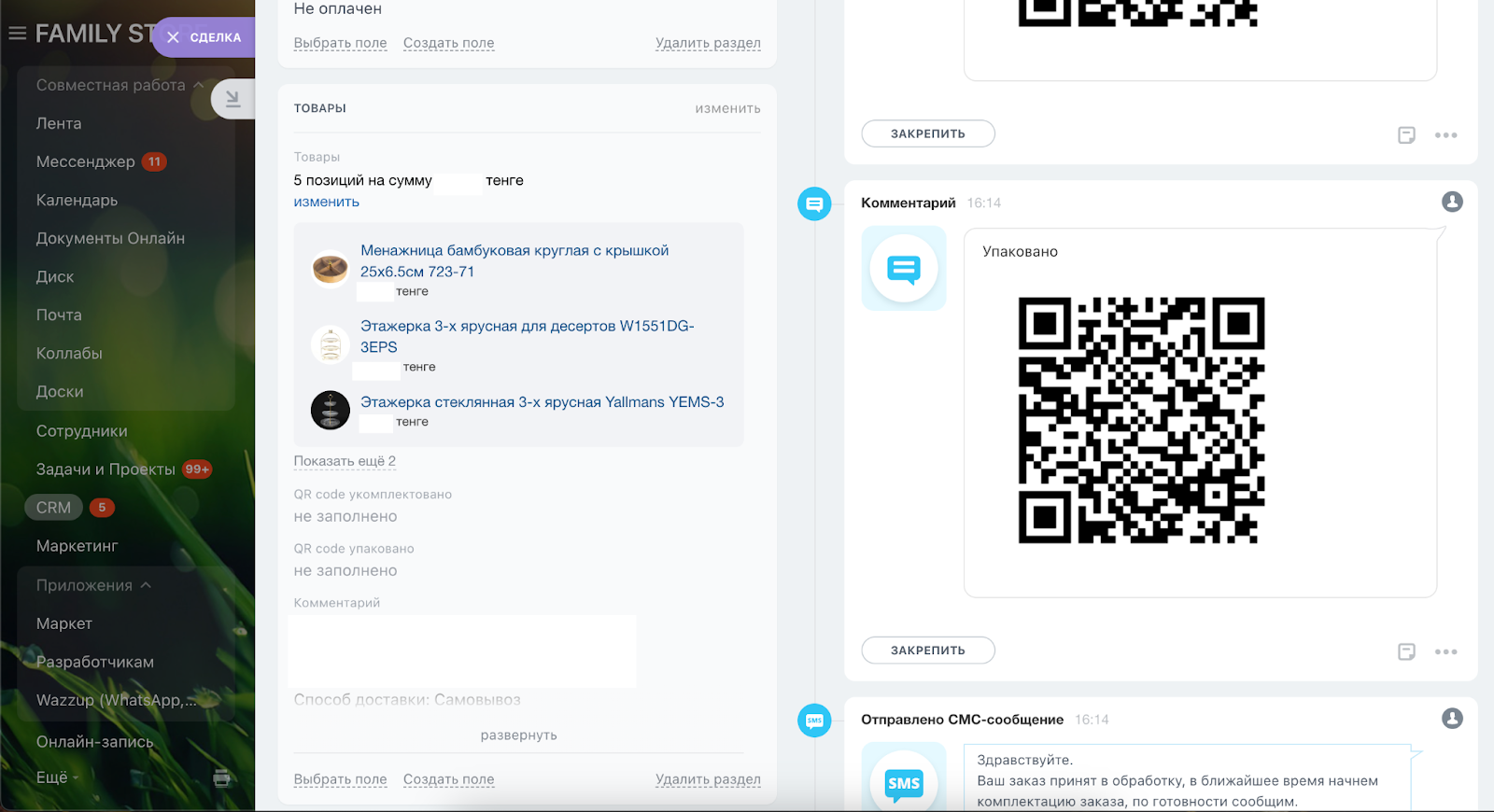Viewport: 1494px width, 812px height.
Task: Click the CRM counter badge 5
Action: pyautogui.click(x=102, y=507)
